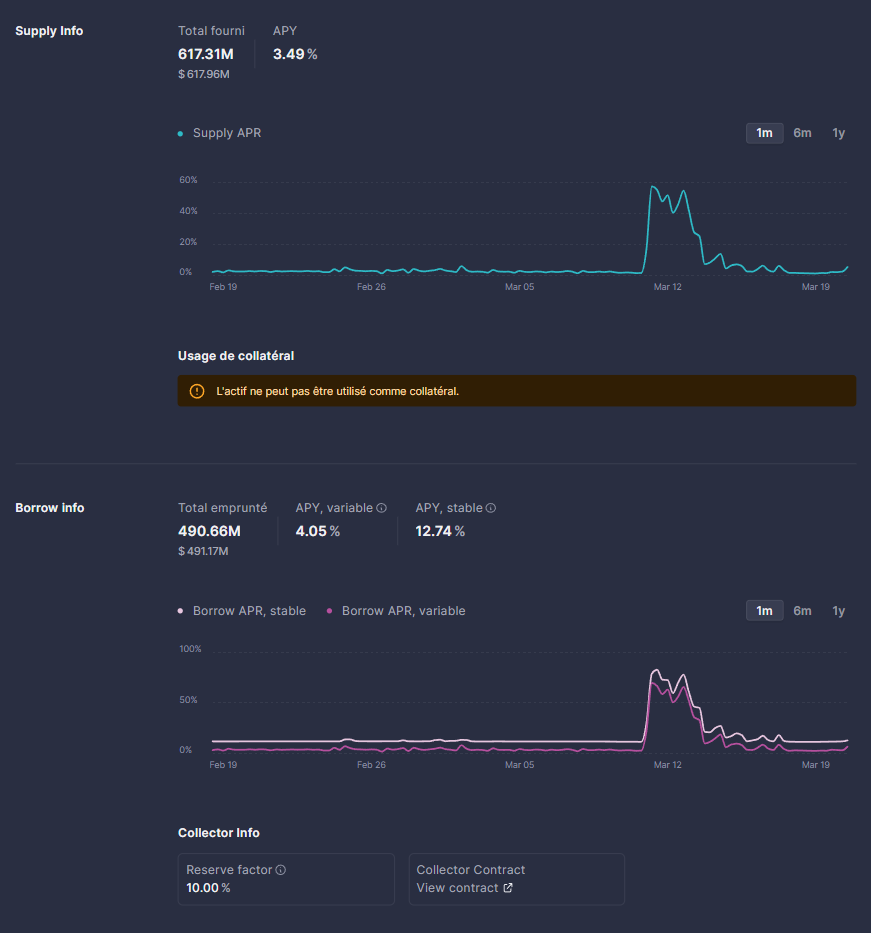Click the Collector Contract card
The height and width of the screenshot is (933, 871).
point(516,879)
